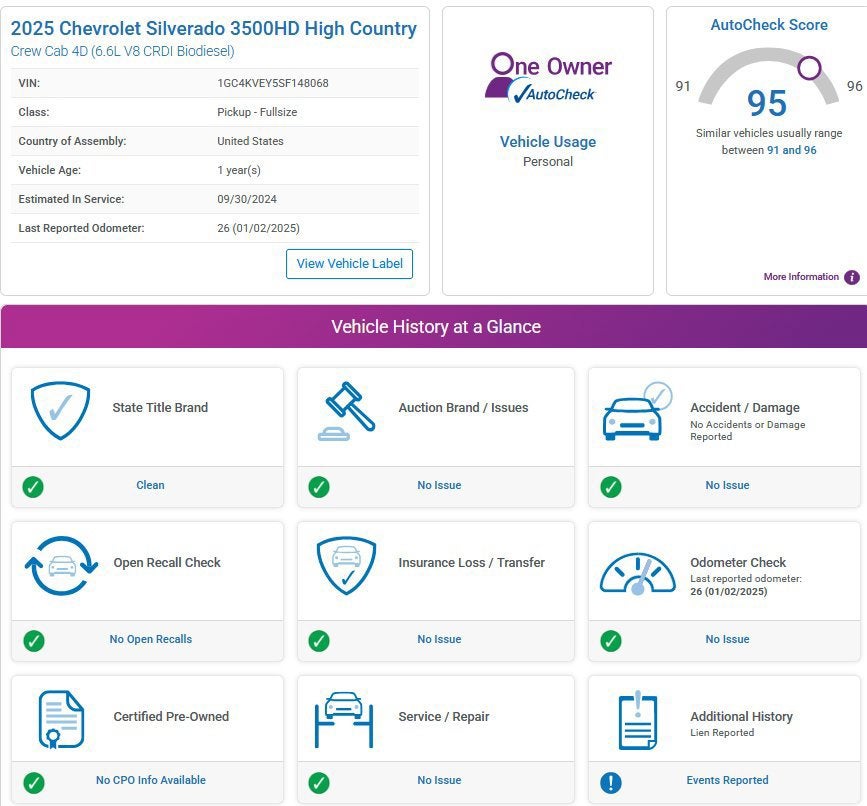Click the Accident / Damage car icon
867x806 pixels.
tap(637, 411)
